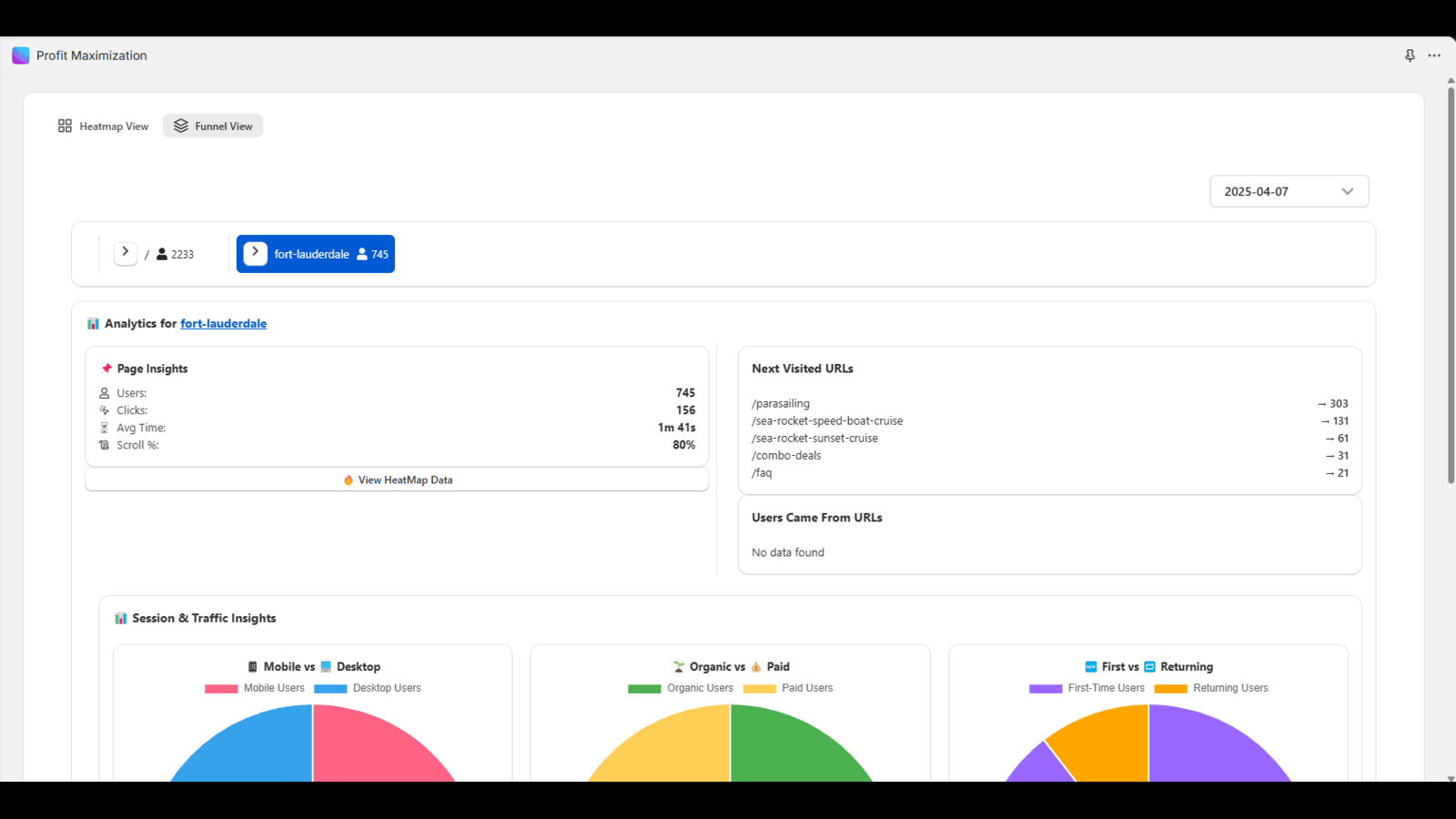Click the Users person icon in Page Insights
1456x819 pixels.
(x=104, y=393)
